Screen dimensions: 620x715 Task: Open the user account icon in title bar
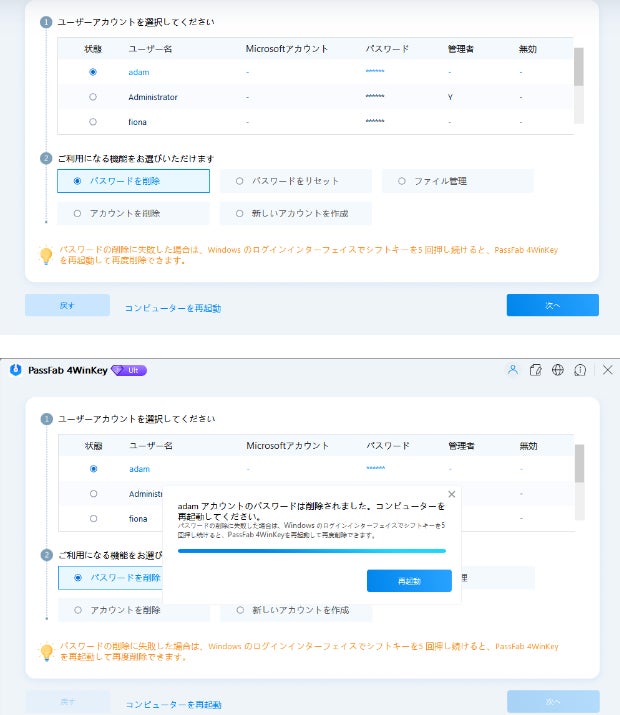point(513,370)
